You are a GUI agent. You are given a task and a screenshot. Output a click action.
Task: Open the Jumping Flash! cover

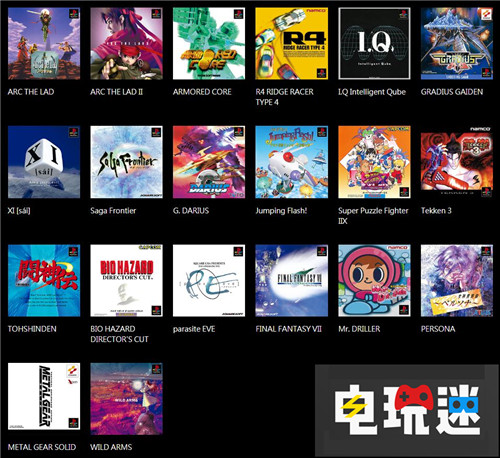pos(292,162)
